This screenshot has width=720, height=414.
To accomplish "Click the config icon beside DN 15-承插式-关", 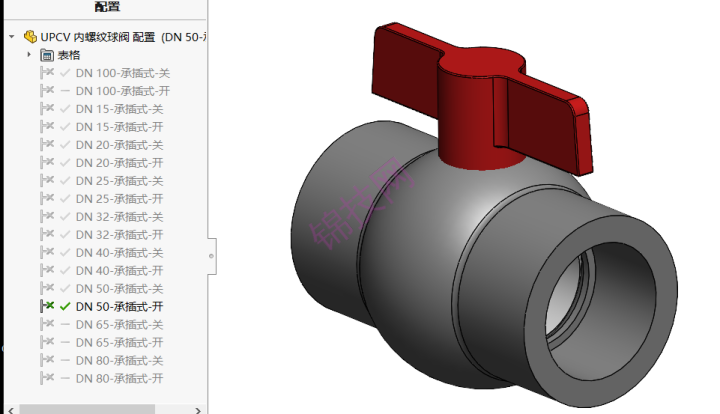I will (47, 108).
